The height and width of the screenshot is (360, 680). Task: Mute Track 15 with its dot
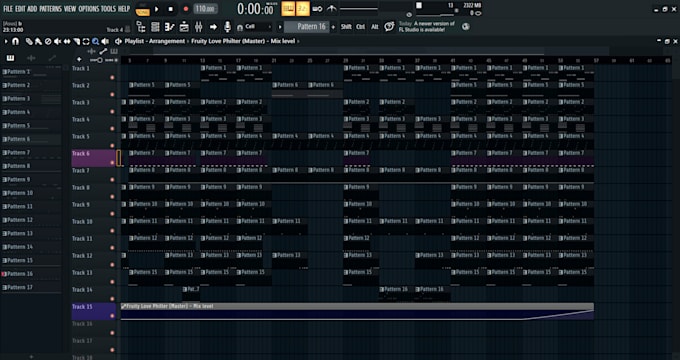(112, 316)
